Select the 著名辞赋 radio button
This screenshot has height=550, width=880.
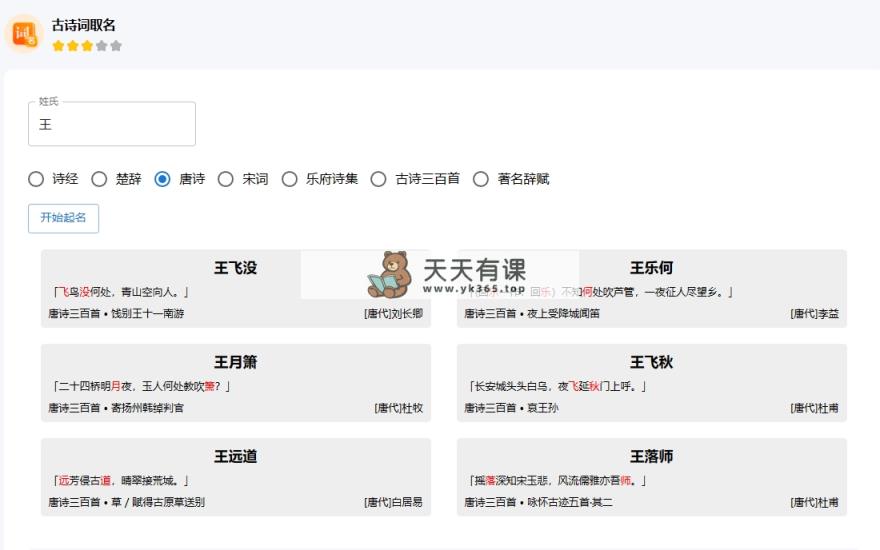[x=480, y=179]
